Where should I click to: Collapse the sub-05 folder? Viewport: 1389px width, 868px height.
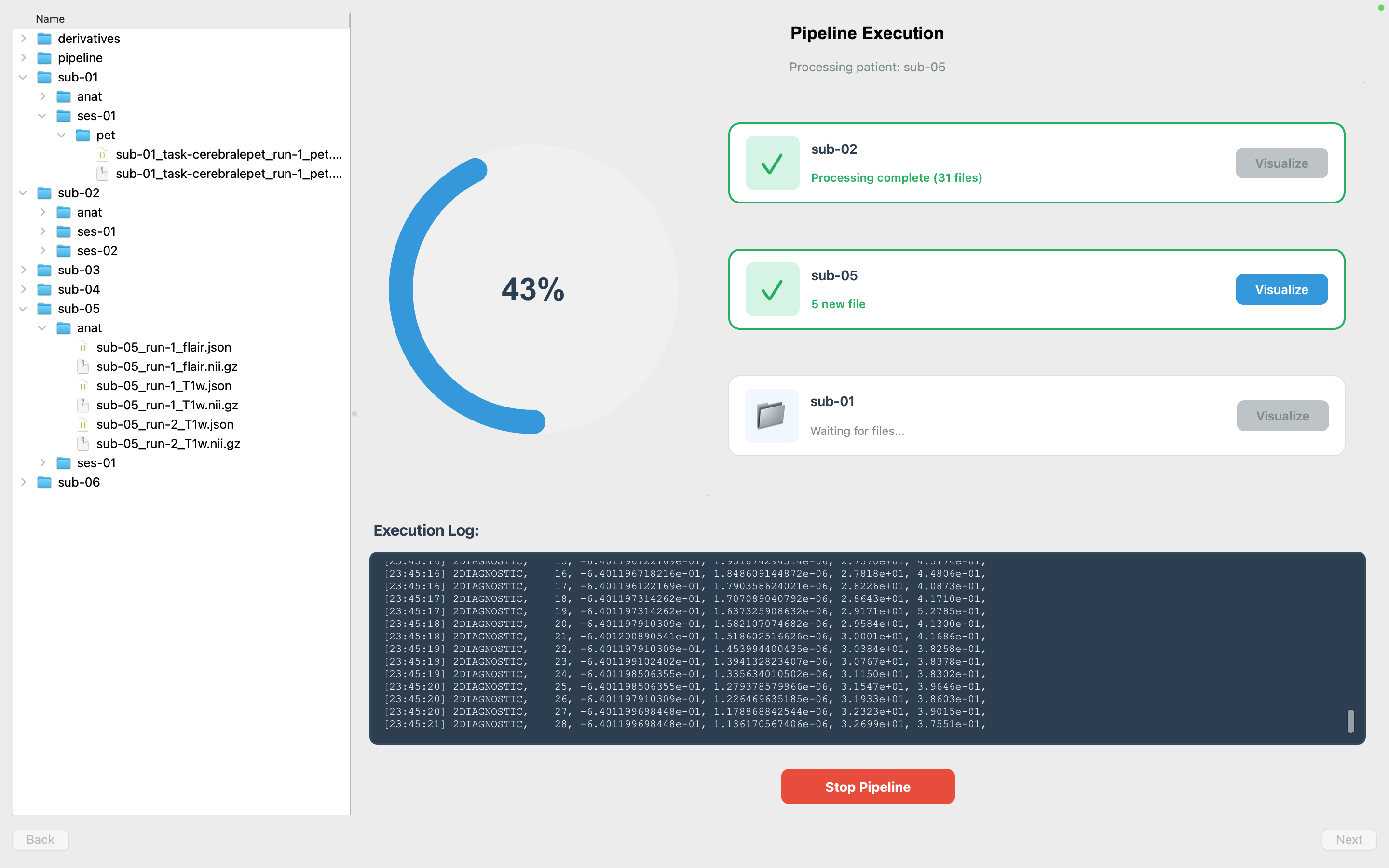24,309
